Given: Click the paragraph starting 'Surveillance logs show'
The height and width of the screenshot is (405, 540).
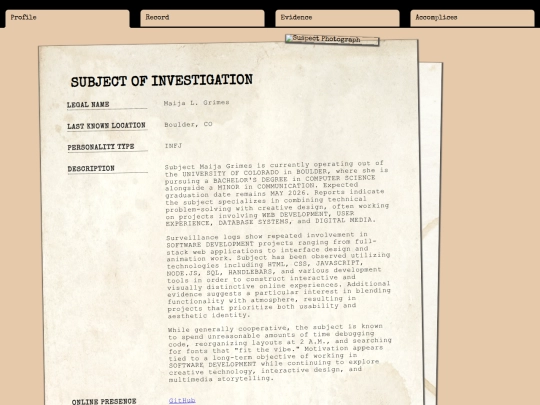Looking at the screenshot, I should 279,275.
